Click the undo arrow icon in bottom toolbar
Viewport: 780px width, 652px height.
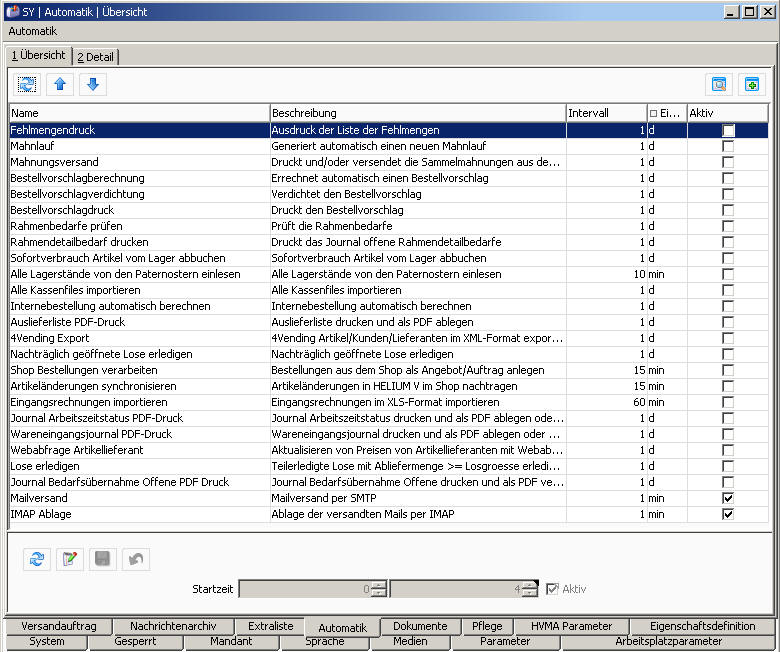pyautogui.click(x=136, y=560)
